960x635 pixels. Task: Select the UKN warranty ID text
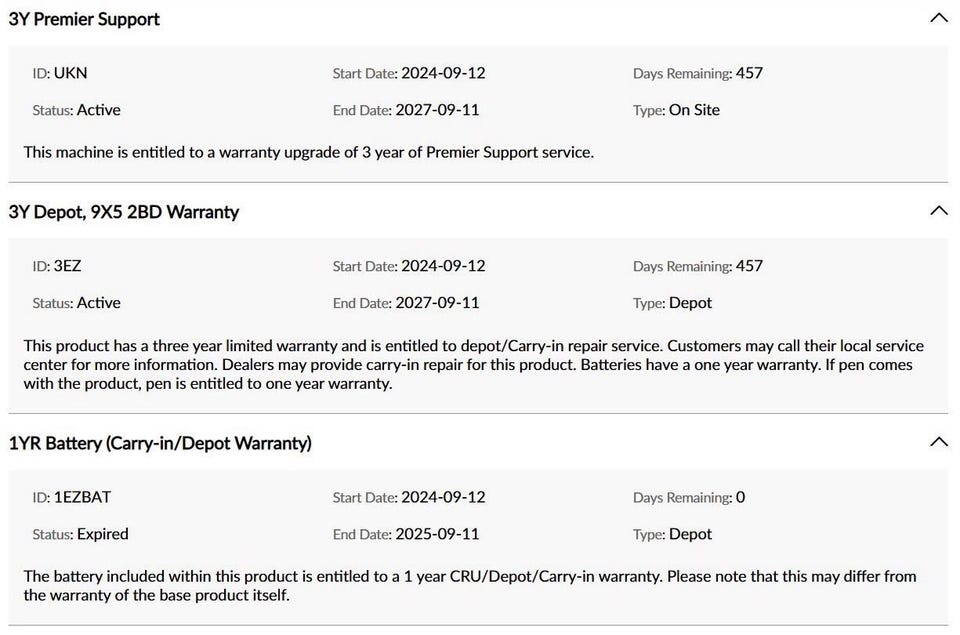pyautogui.click(x=70, y=73)
